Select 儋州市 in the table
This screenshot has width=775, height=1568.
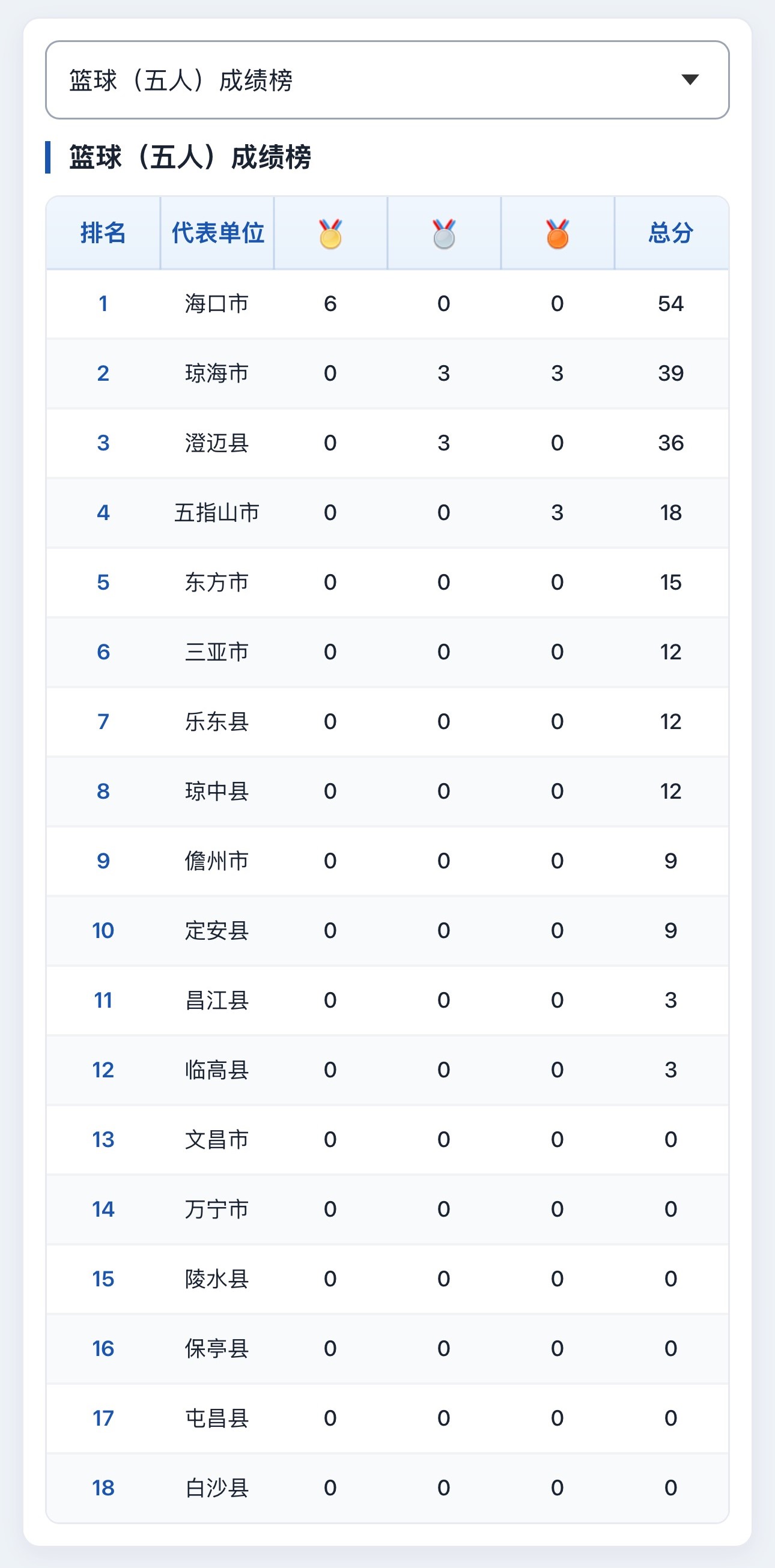217,861
